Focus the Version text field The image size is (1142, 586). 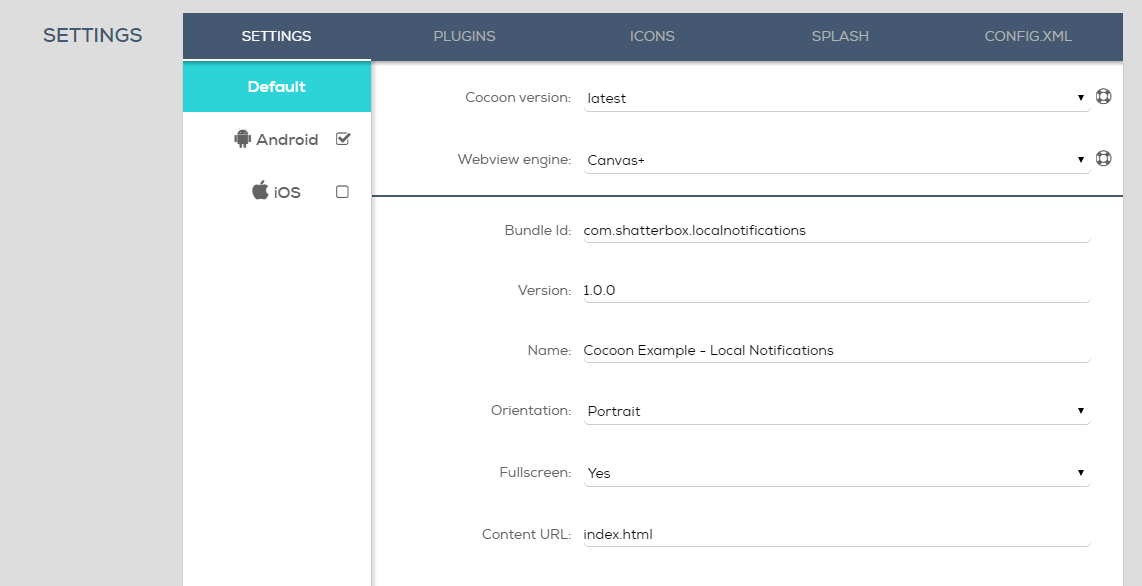pos(836,290)
